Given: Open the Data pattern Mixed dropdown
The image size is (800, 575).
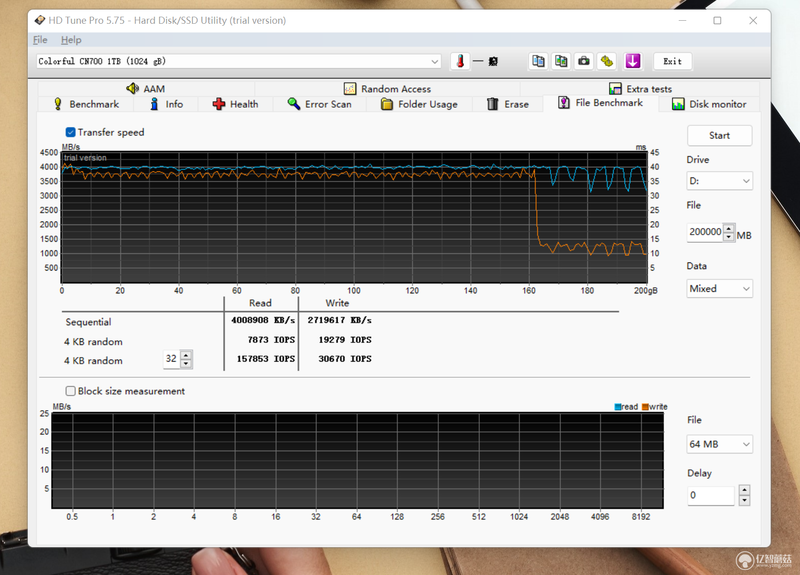Looking at the screenshot, I should click(719, 288).
